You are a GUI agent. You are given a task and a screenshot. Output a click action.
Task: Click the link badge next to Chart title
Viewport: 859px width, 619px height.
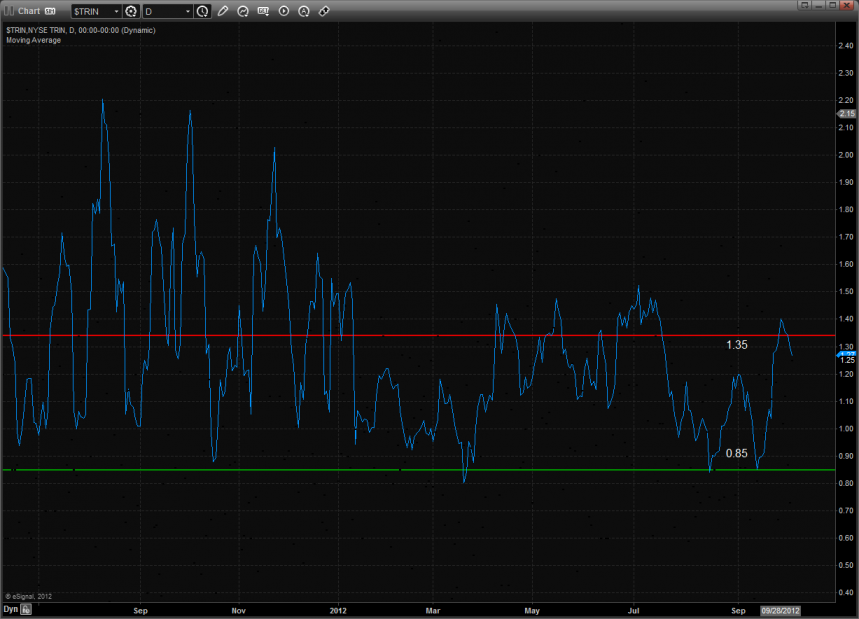(x=50, y=12)
